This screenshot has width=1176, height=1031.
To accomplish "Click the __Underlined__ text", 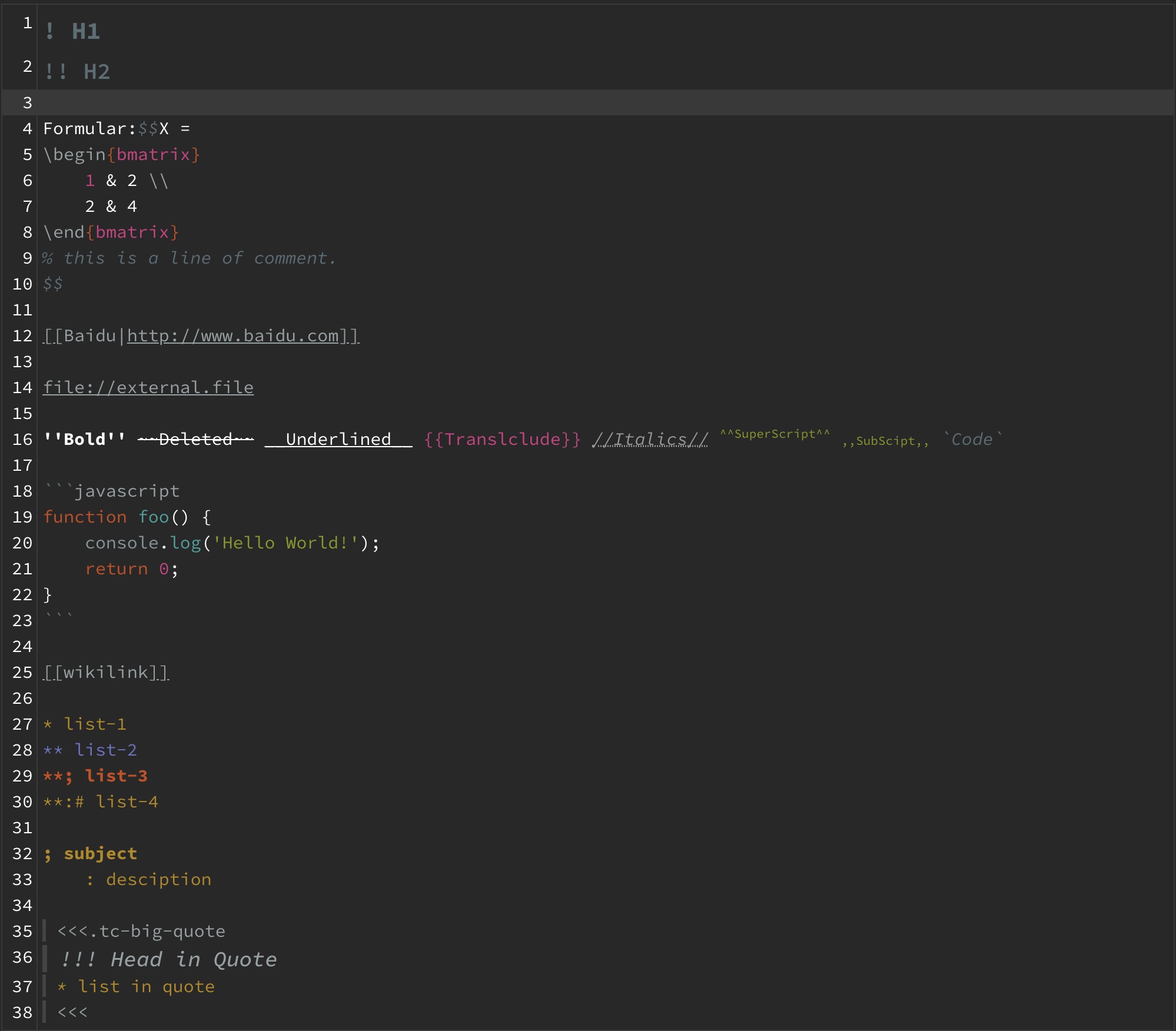I will click(338, 440).
